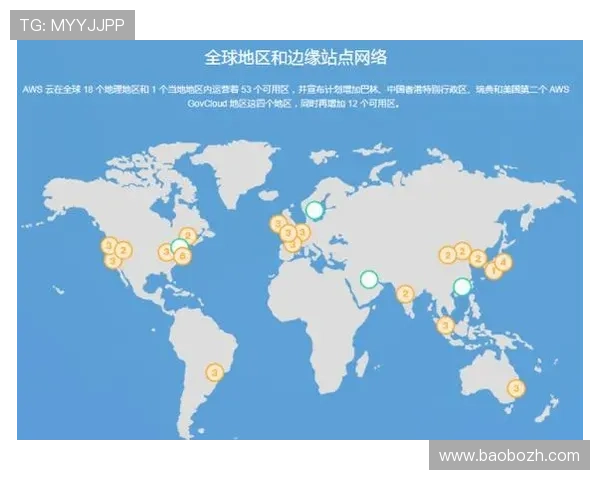The height and width of the screenshot is (480, 600).
Task: Click the description line starting with "GovCloud"
Action: (293, 104)
